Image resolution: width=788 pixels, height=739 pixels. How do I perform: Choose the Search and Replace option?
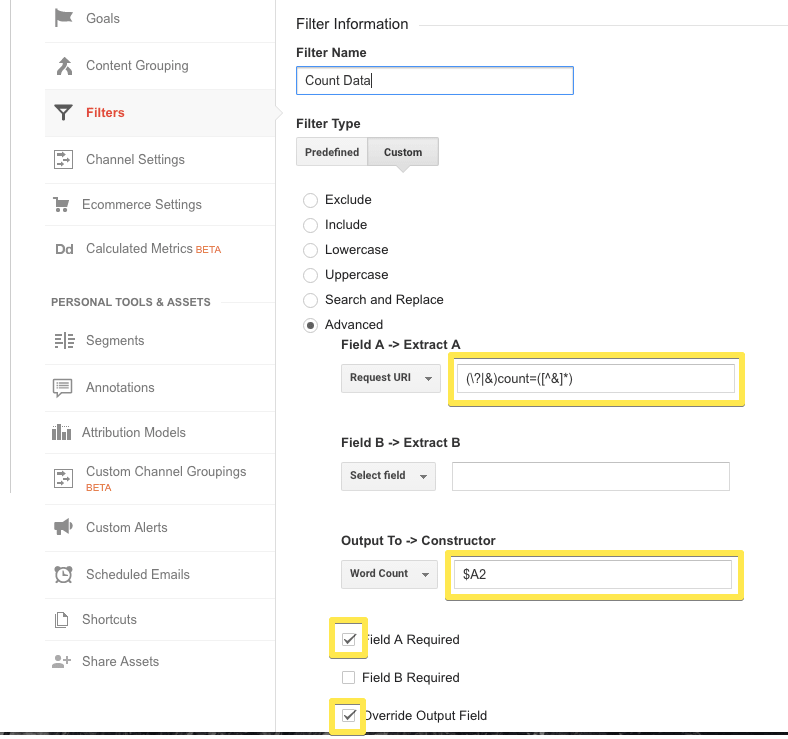pos(310,300)
